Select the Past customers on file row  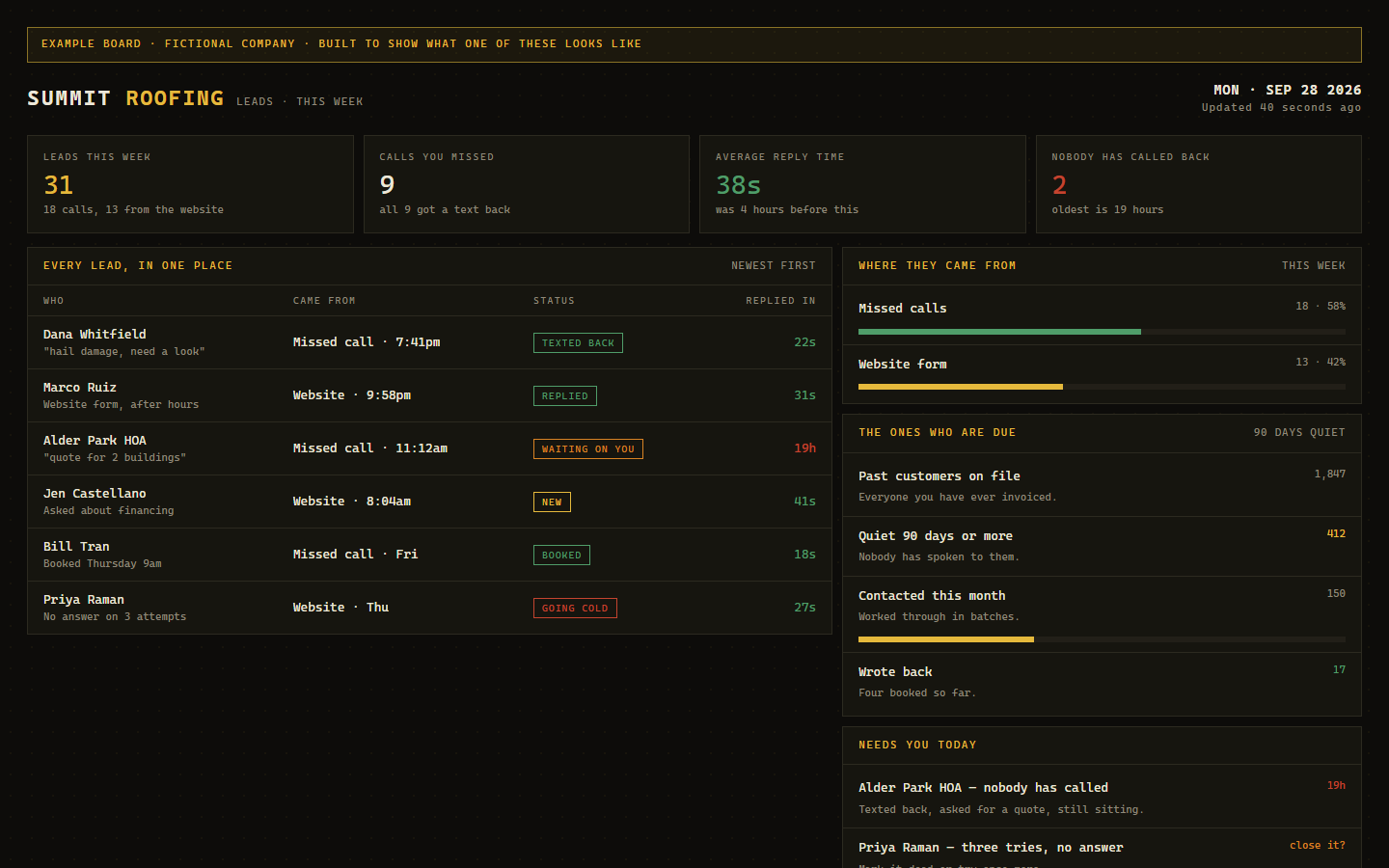[x=1102, y=485]
